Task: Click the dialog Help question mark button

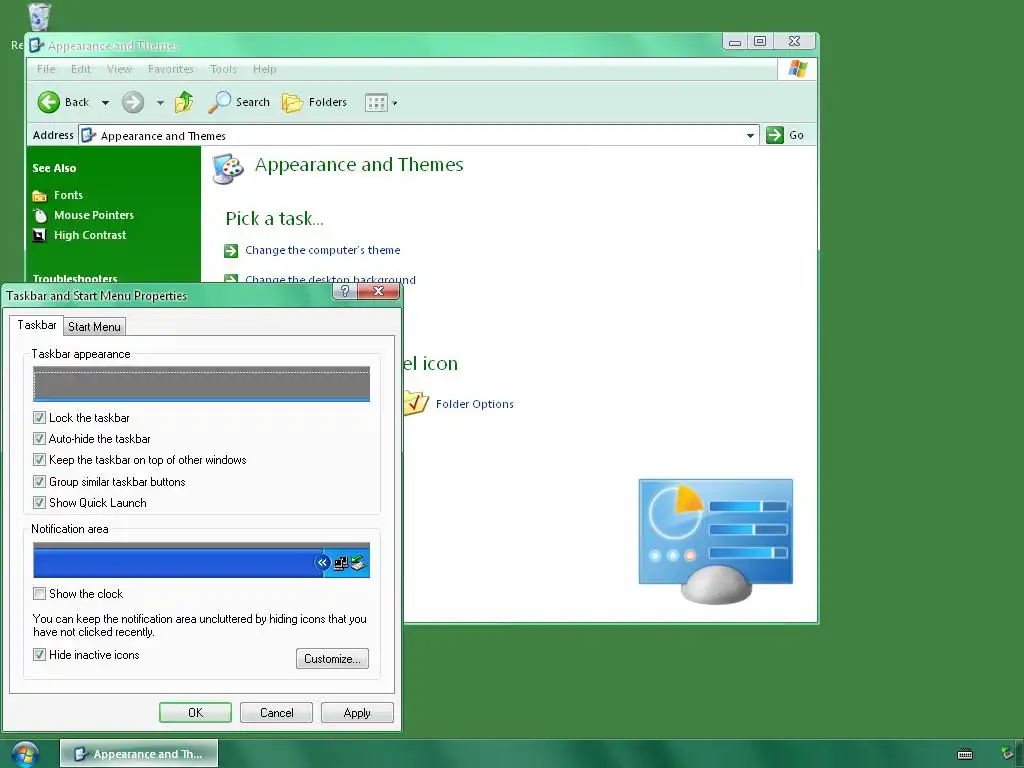Action: pyautogui.click(x=345, y=291)
